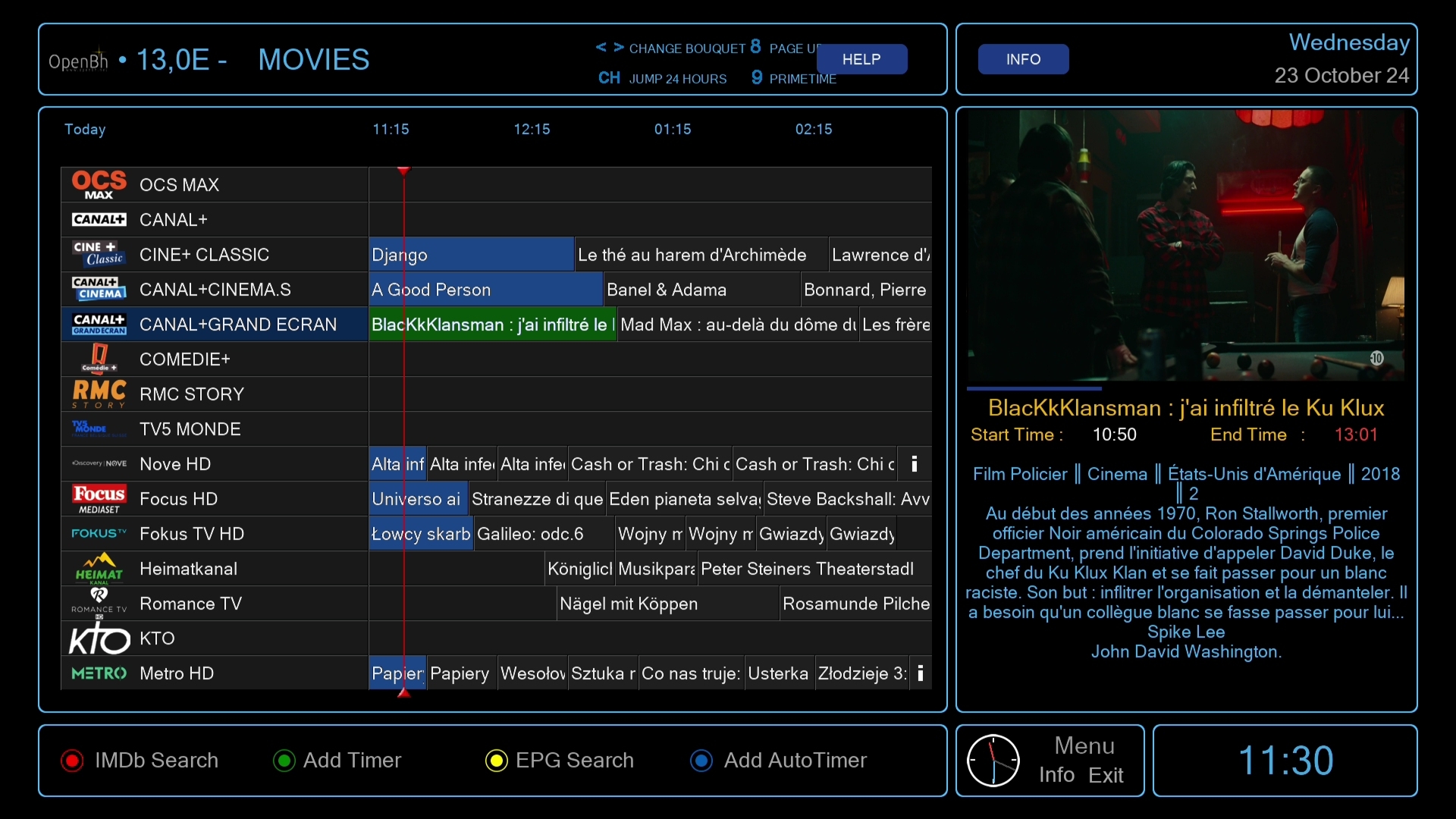The width and height of the screenshot is (1456, 819).
Task: Select the Romance TV channel logo
Action: pyautogui.click(x=99, y=601)
